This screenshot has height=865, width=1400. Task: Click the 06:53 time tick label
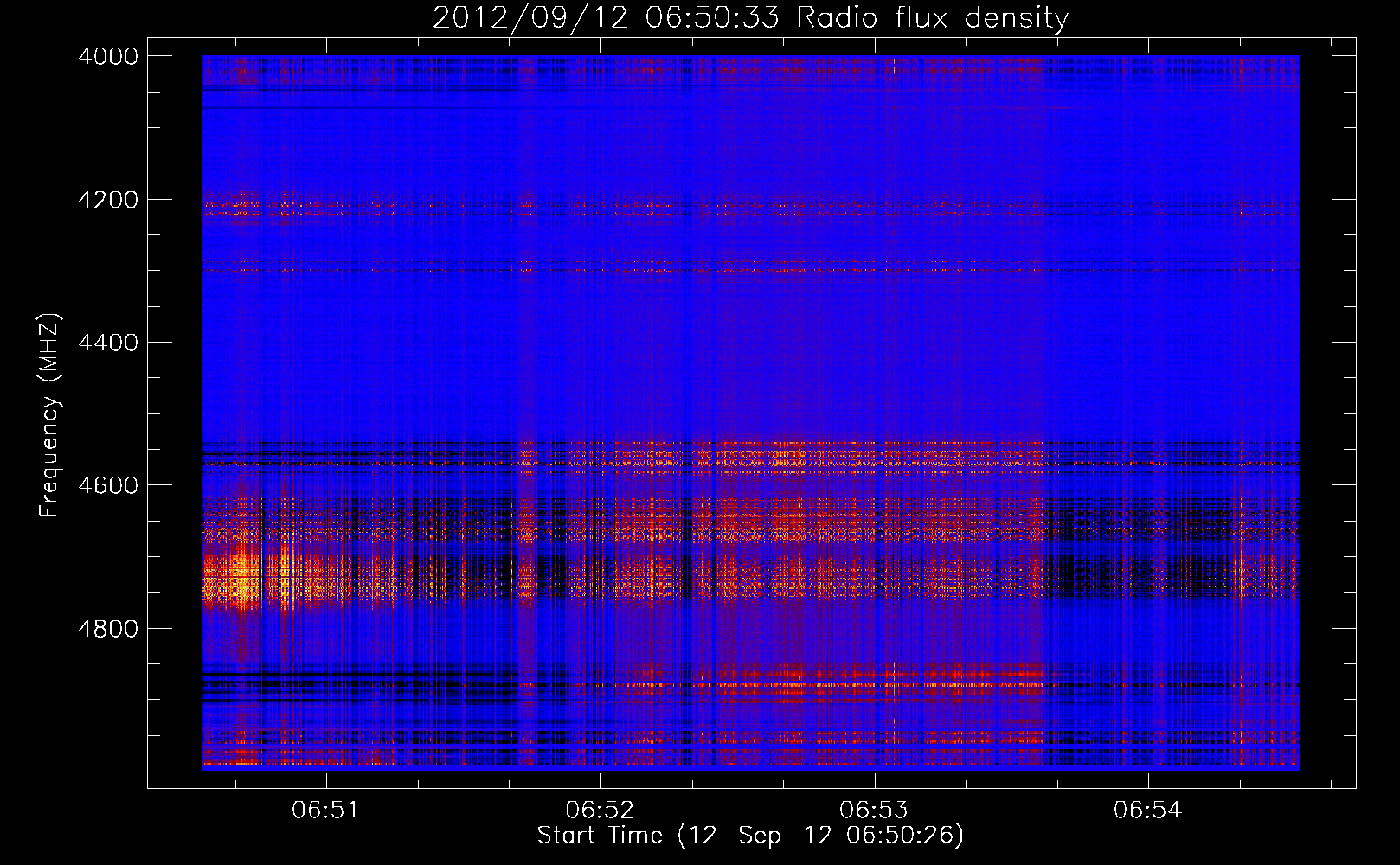click(874, 811)
